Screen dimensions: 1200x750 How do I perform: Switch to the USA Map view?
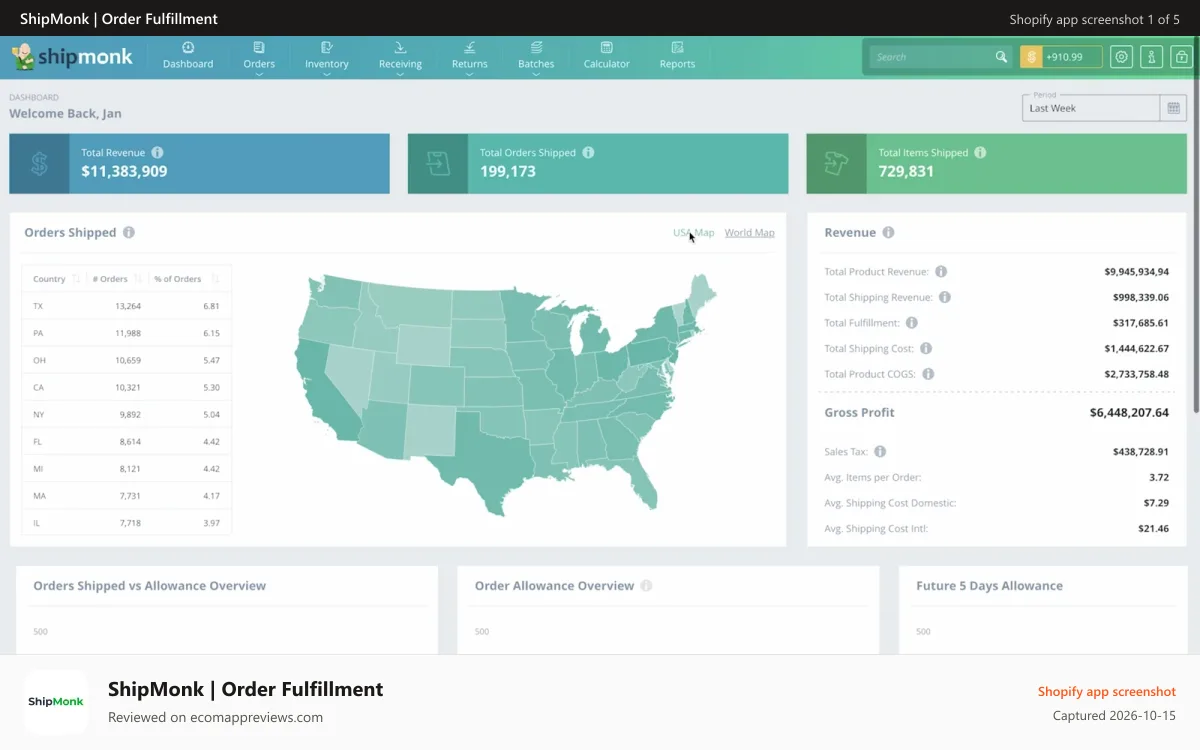[693, 233]
